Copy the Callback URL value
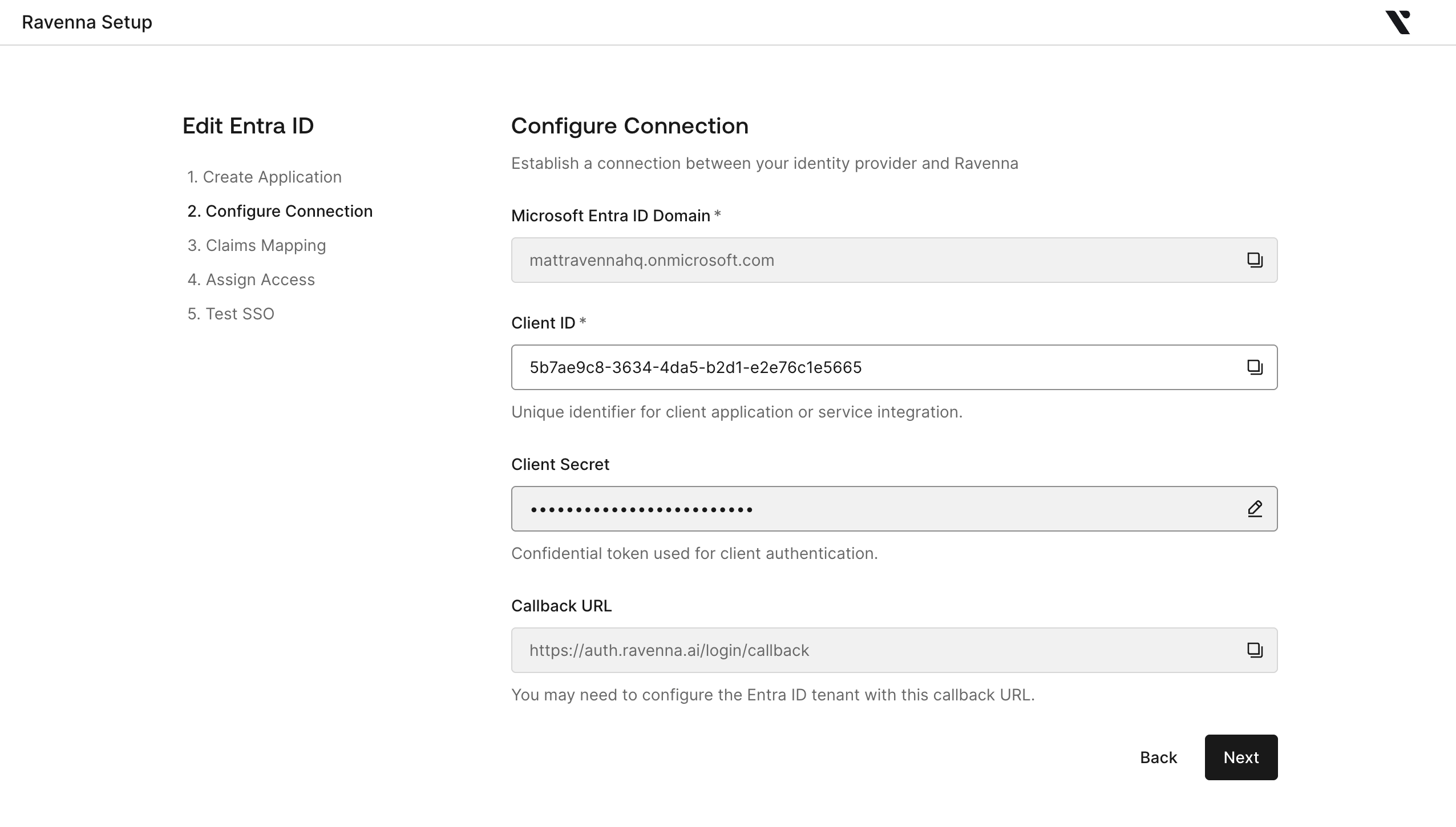Screen dimensions: 1456x827 (1254, 650)
